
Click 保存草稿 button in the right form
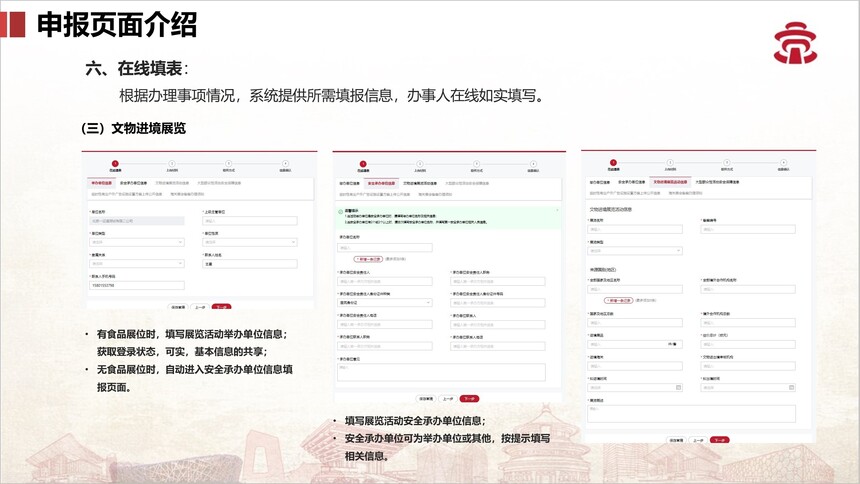click(676, 440)
